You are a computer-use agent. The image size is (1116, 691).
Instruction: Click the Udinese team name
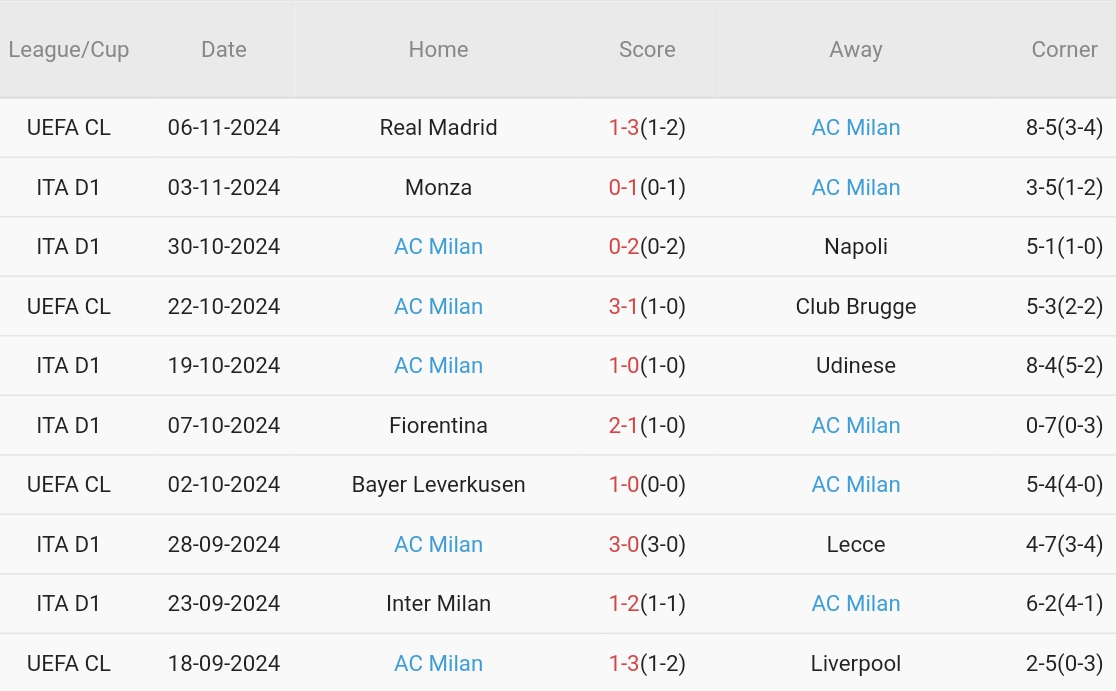tap(856, 366)
